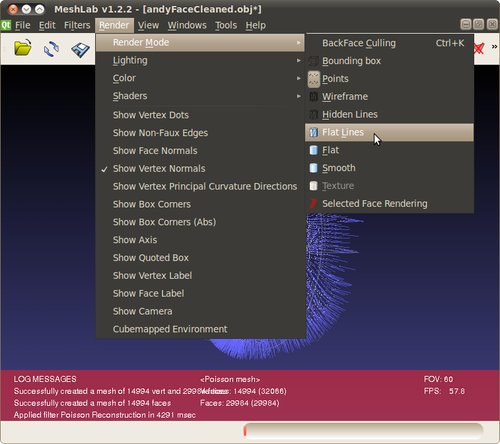Image resolution: width=500 pixels, height=444 pixels.
Task: Expand the Color submenu
Action: pyautogui.click(x=200, y=78)
